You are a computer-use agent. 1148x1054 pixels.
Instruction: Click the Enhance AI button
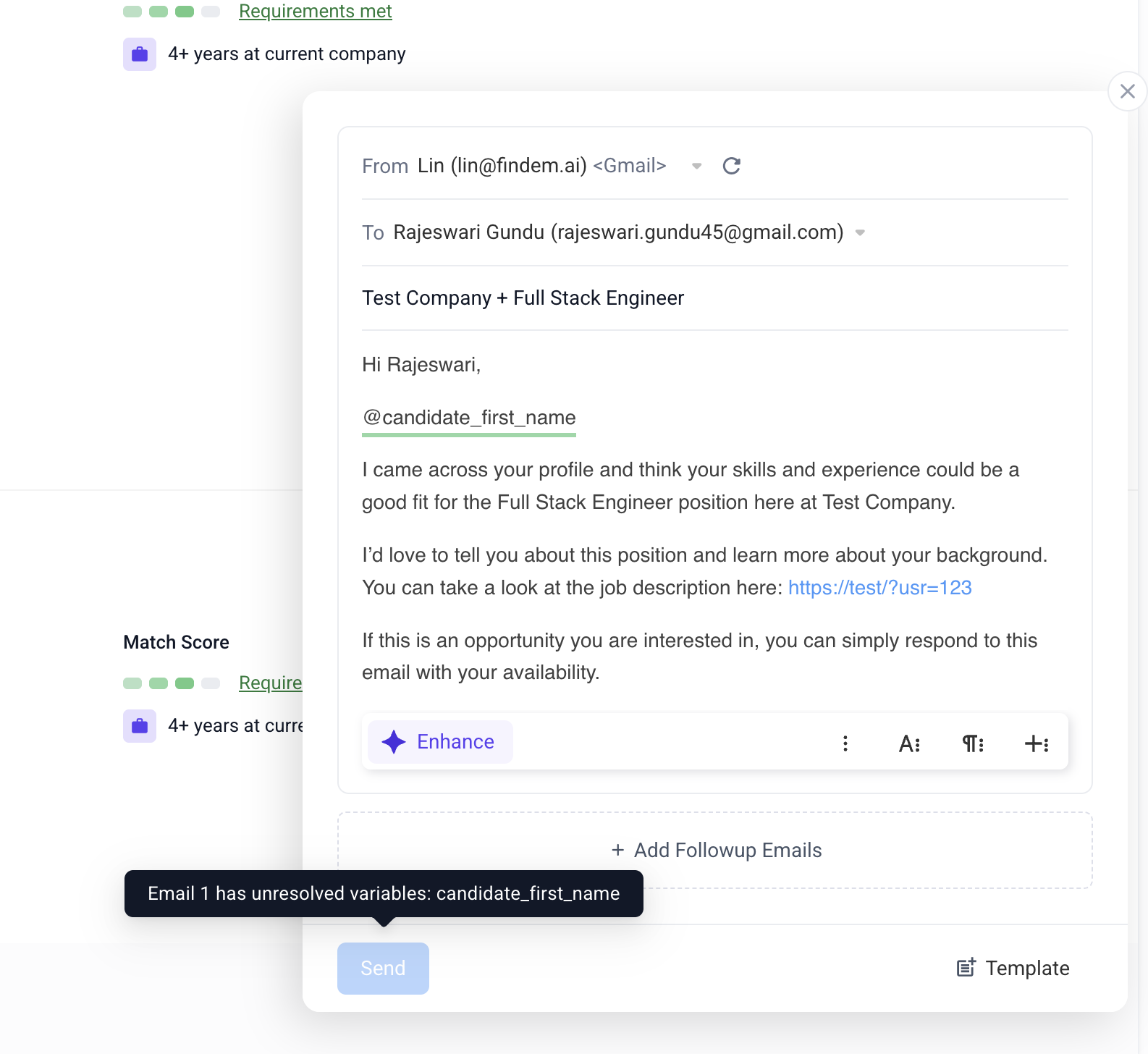(440, 742)
